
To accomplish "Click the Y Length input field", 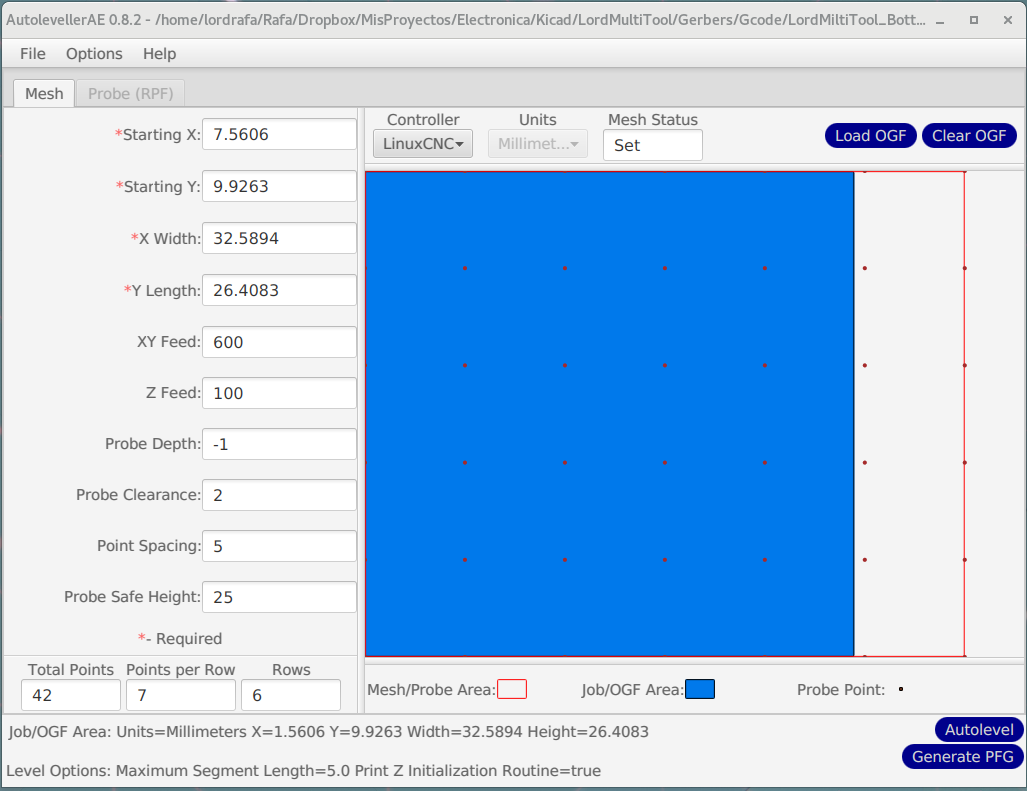I will (279, 291).
